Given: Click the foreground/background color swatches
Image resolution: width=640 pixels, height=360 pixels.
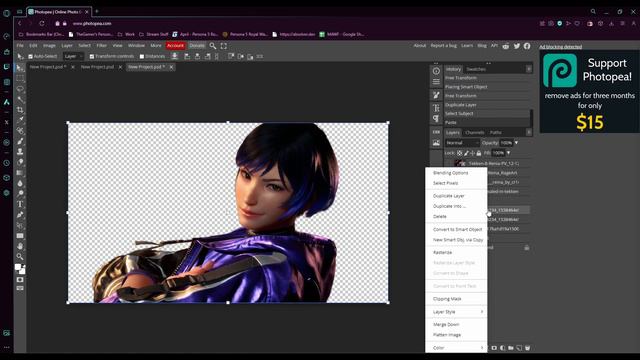Looking at the screenshot, I should pos(20,269).
